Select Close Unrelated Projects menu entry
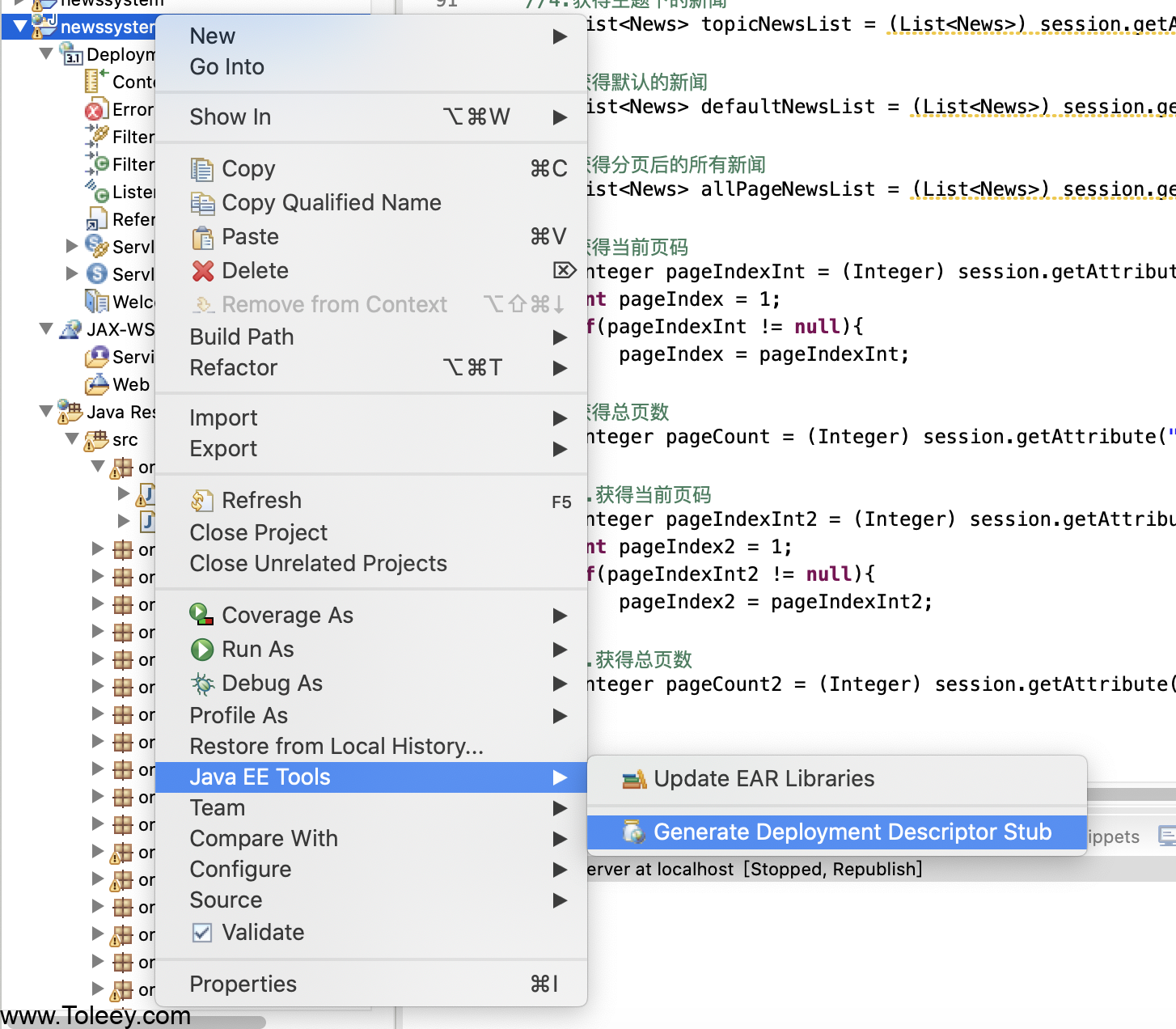Screen dimensions: 1176x1029 click(318, 564)
